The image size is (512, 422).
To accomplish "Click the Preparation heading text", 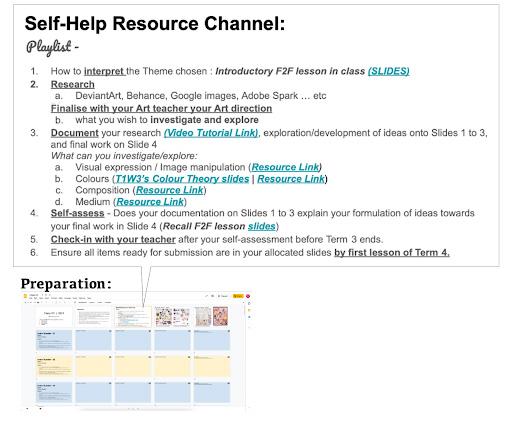I will click(x=66, y=284).
